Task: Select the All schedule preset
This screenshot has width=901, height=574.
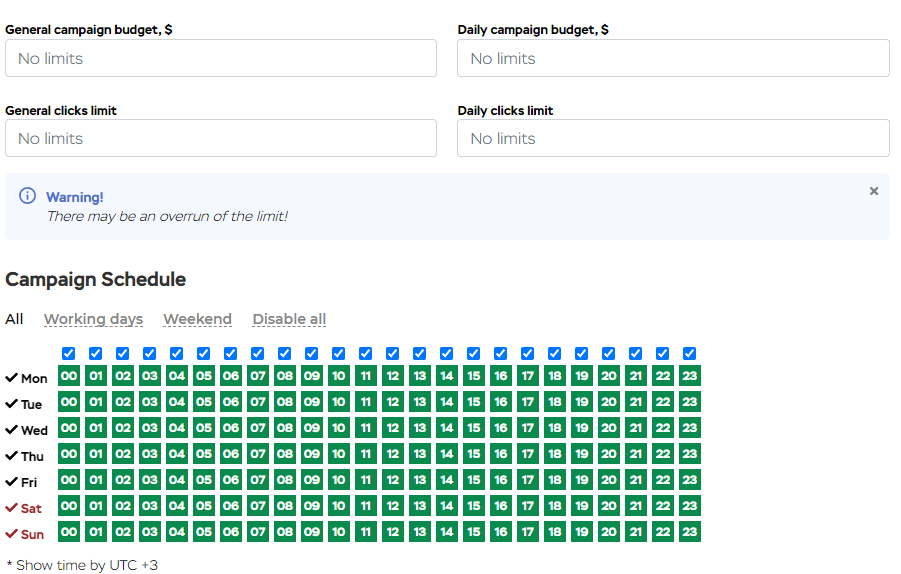Action: [x=14, y=319]
